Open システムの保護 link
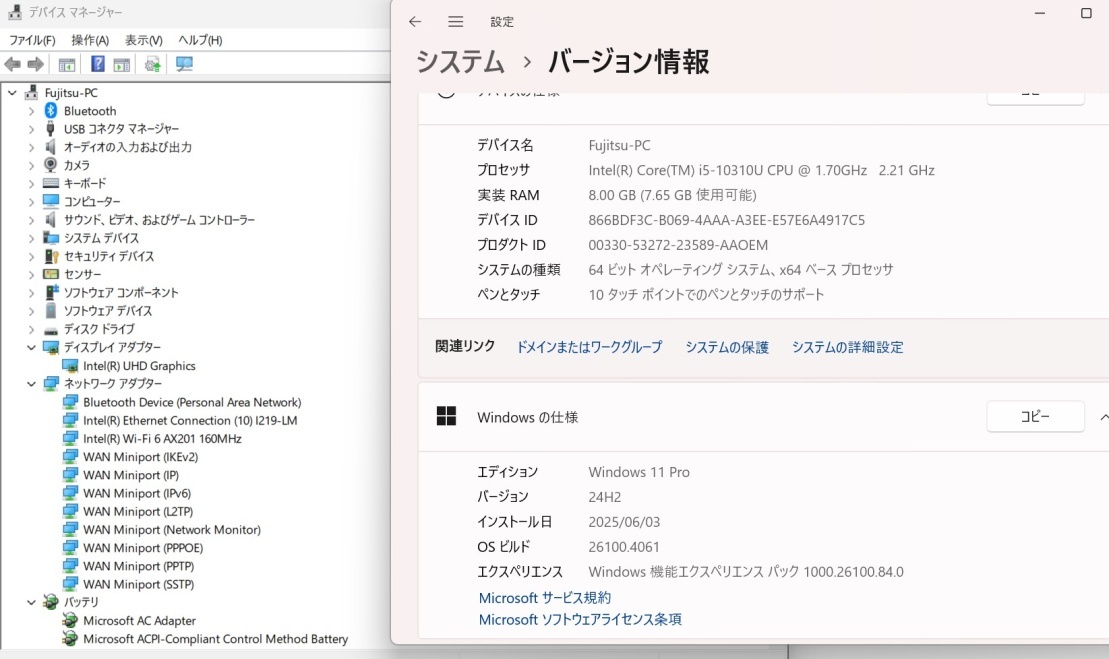 point(726,347)
